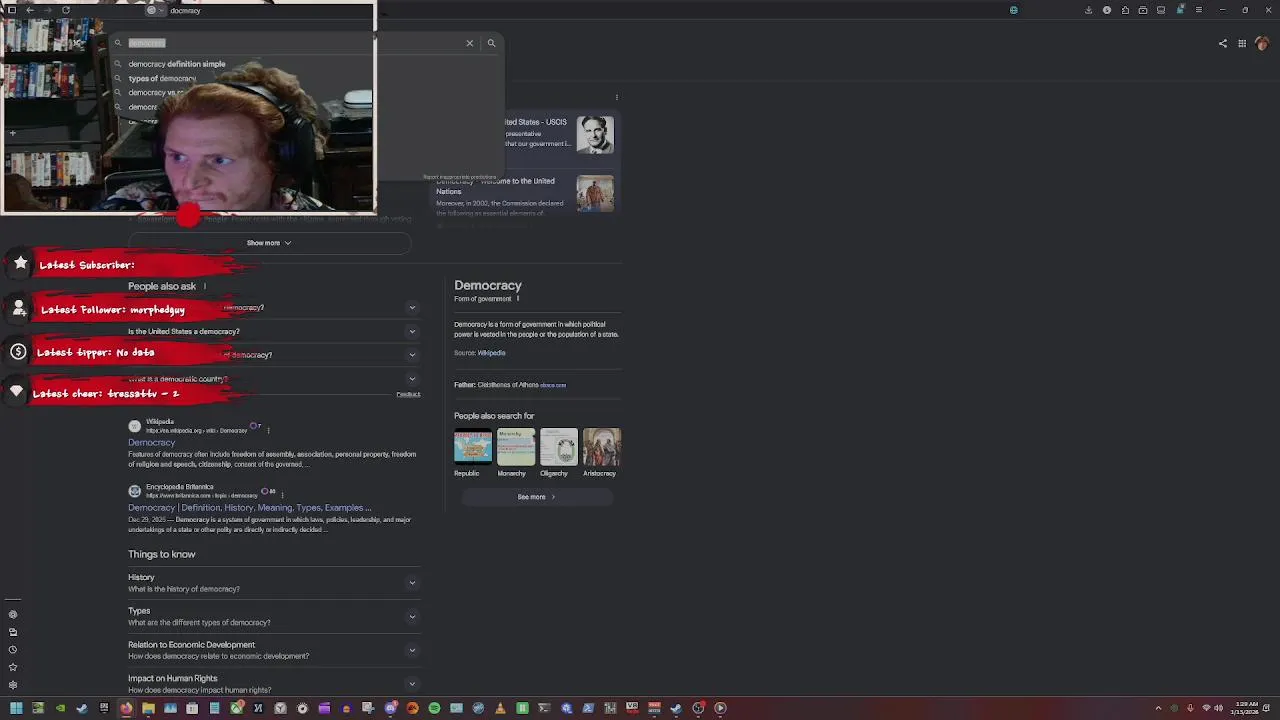The width and height of the screenshot is (1280, 720).
Task: Click the magnifier search button
Action: pos(491,43)
